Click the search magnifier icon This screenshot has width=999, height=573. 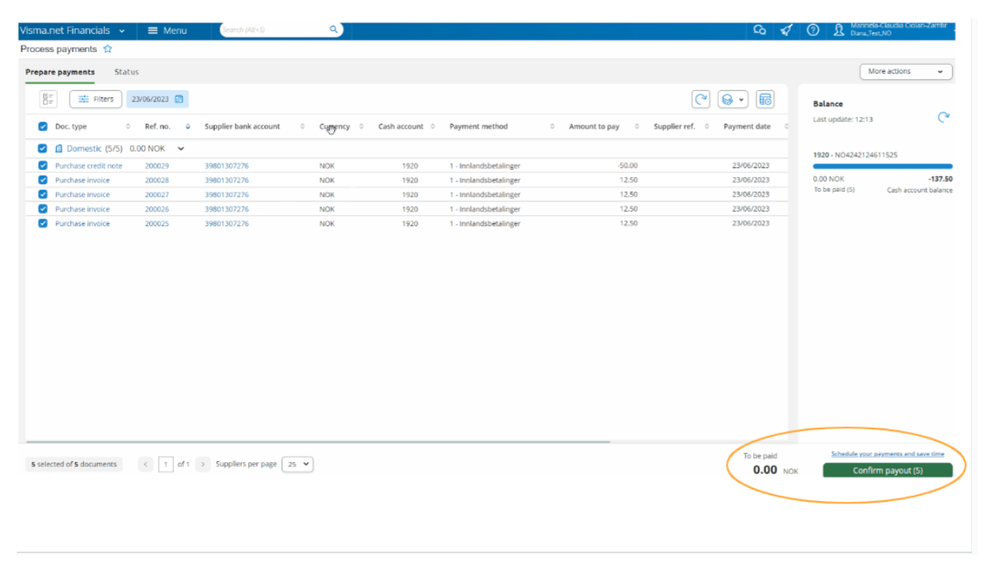333,29
